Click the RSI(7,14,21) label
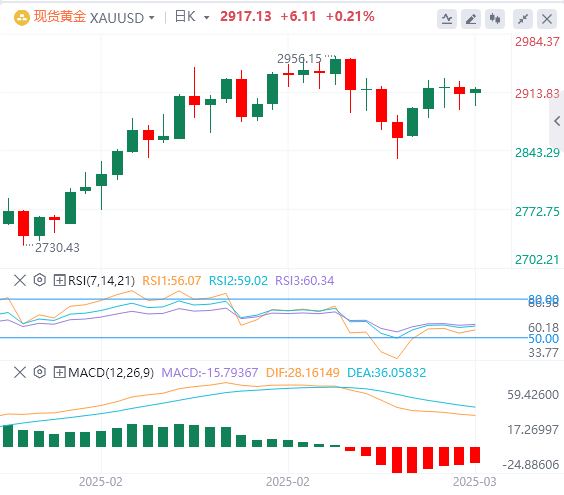The width and height of the screenshot is (564, 495). [101, 280]
